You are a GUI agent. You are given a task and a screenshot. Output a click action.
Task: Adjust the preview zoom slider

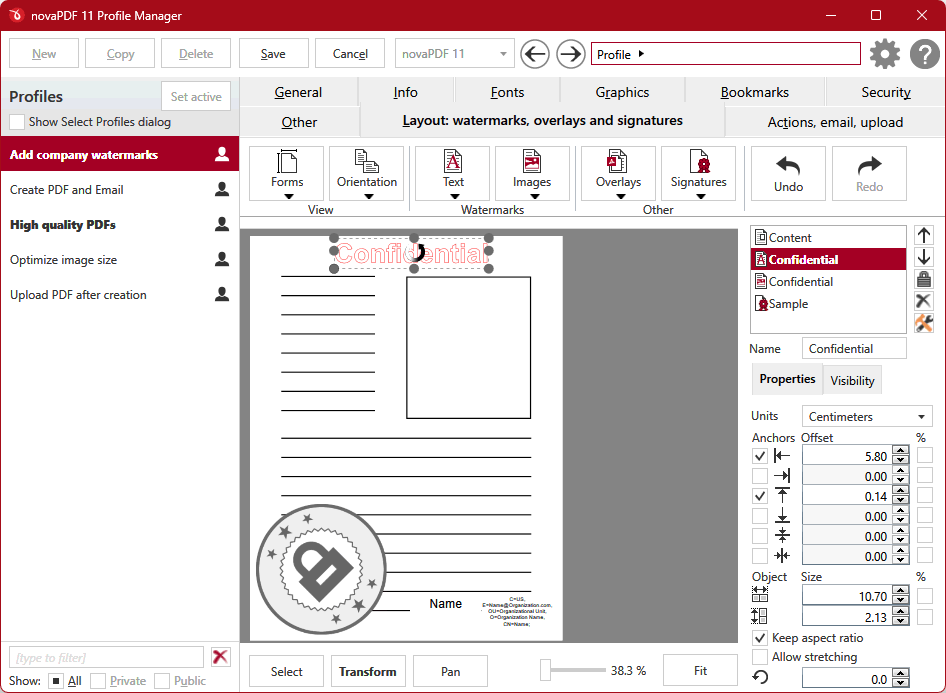545,670
